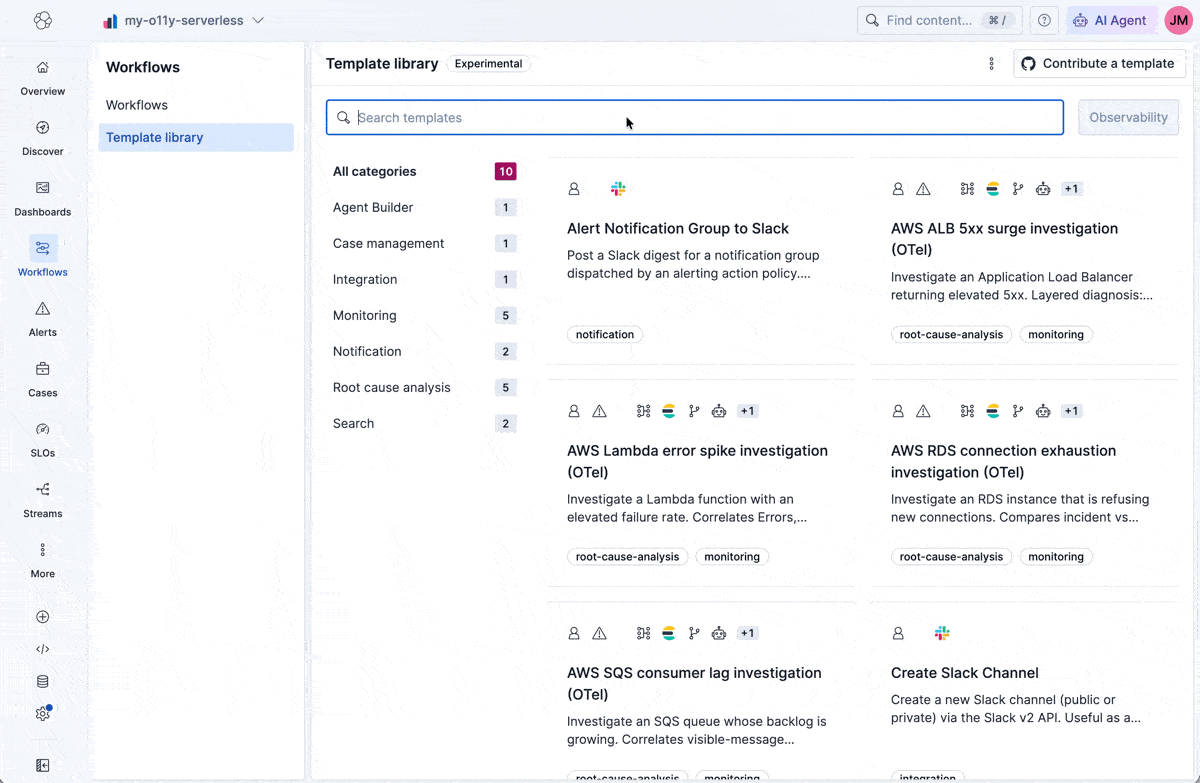1200x783 pixels.
Task: Filter by Monitoring category
Action: (x=424, y=315)
